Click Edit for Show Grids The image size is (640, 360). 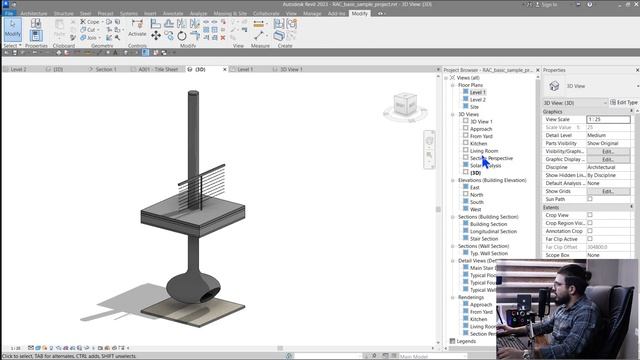[x=608, y=191]
